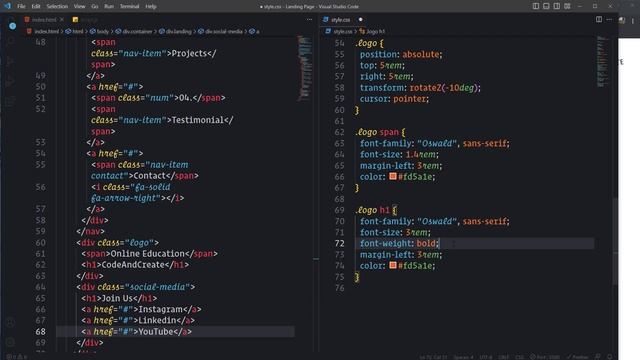This screenshot has height=360, width=640.
Task: Click line number 72 in style.css
Action: tap(339, 243)
